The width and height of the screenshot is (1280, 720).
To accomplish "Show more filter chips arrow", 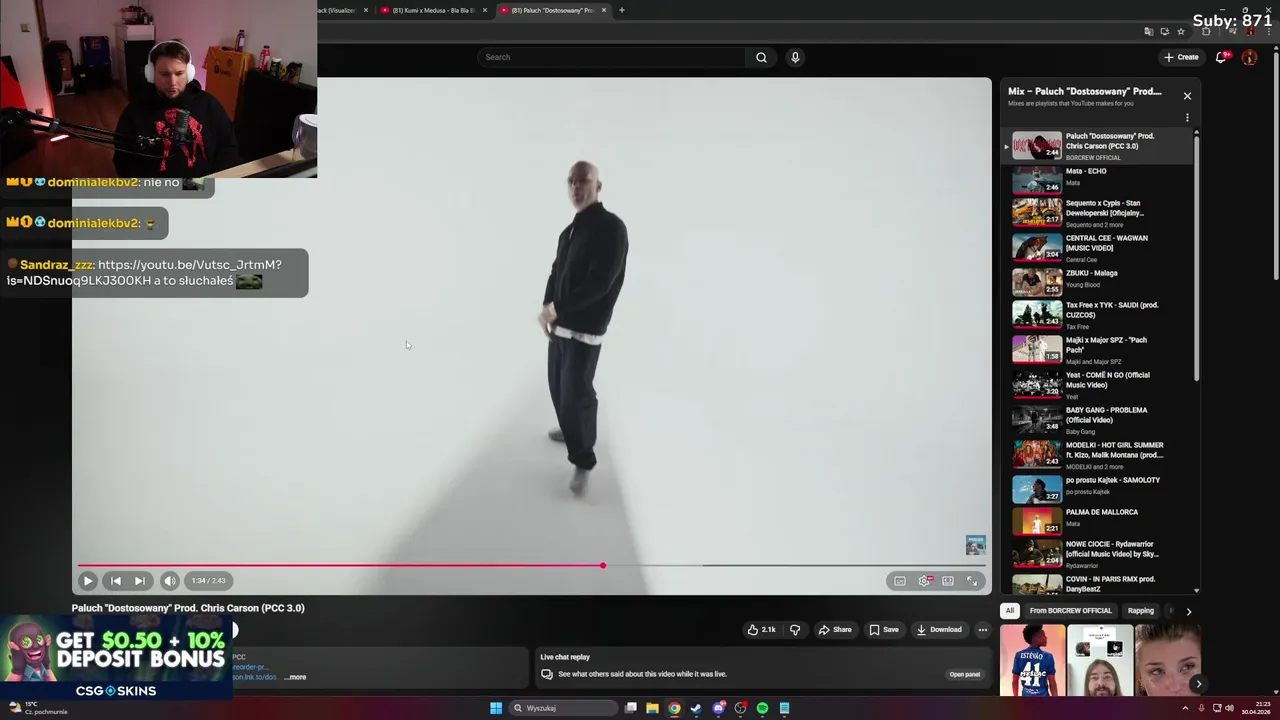I will [1188, 611].
